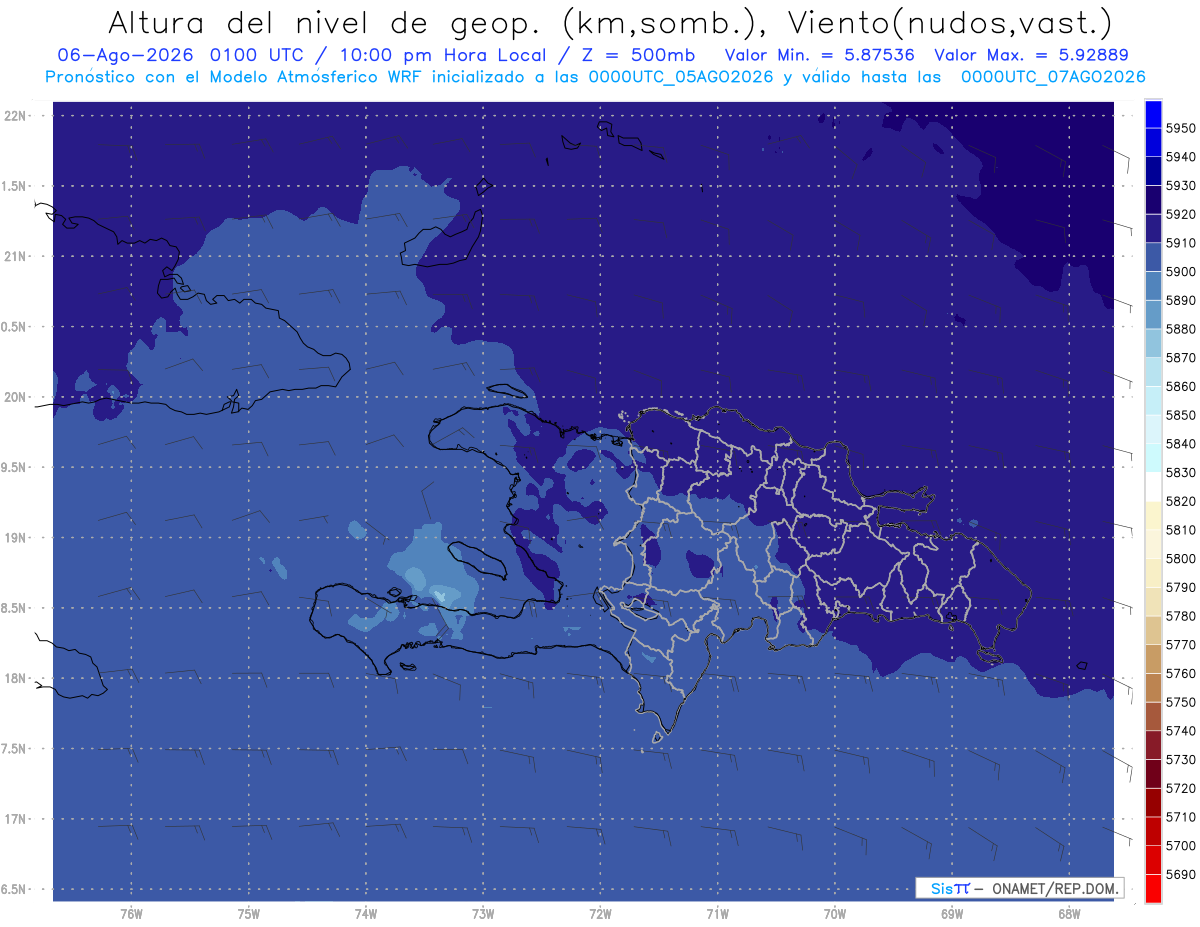Image resolution: width=1200 pixels, height=927 pixels.
Task: Click the dark red swatch between 5720 and 5730
Action: pos(1153,774)
